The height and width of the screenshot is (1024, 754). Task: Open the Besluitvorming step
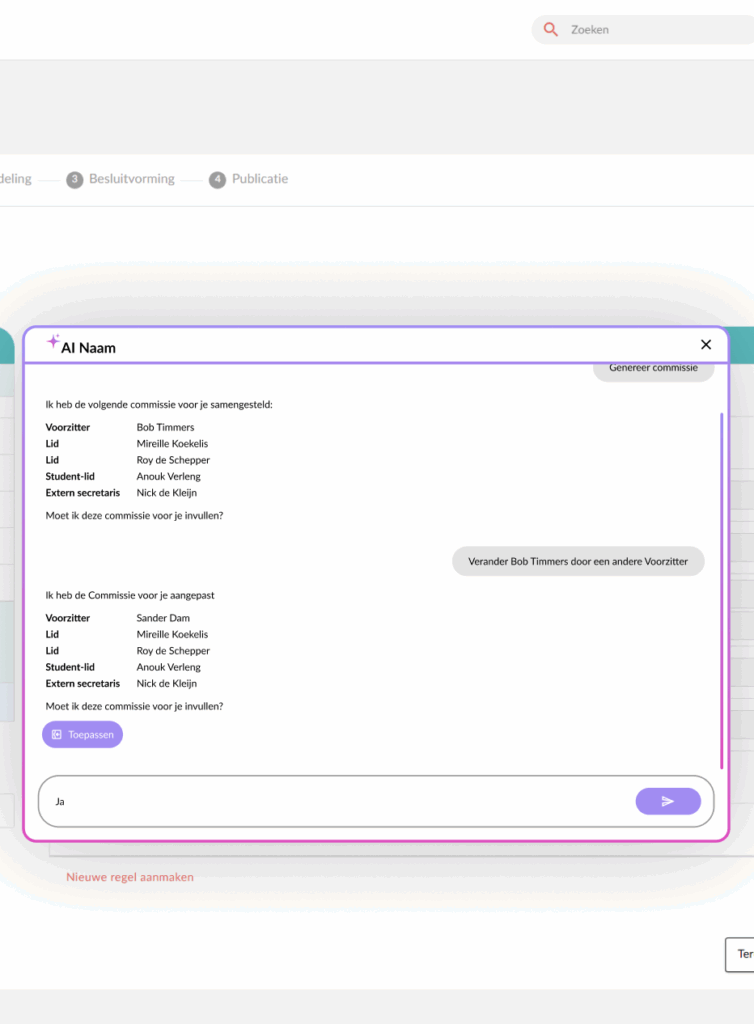(x=131, y=179)
